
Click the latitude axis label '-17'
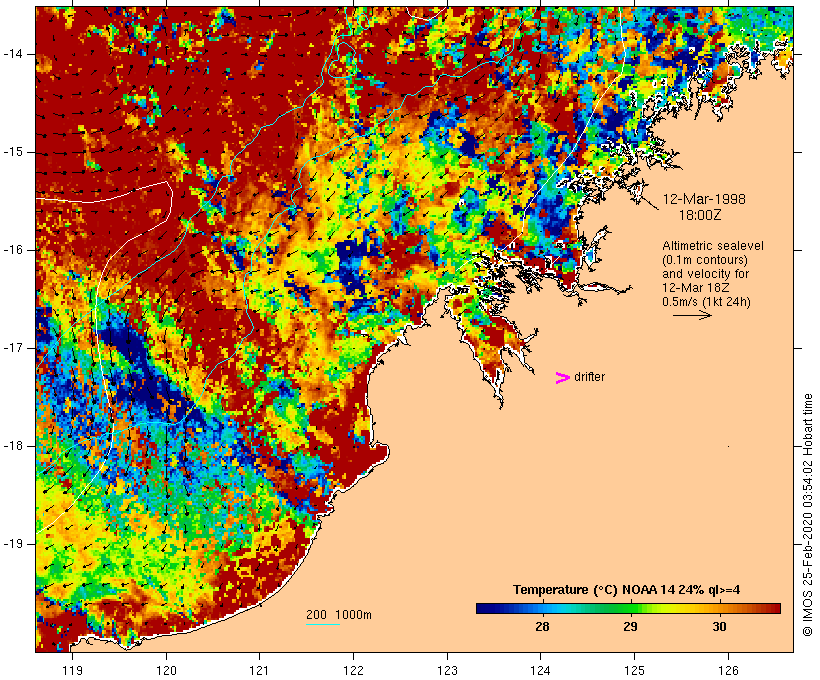point(13,348)
